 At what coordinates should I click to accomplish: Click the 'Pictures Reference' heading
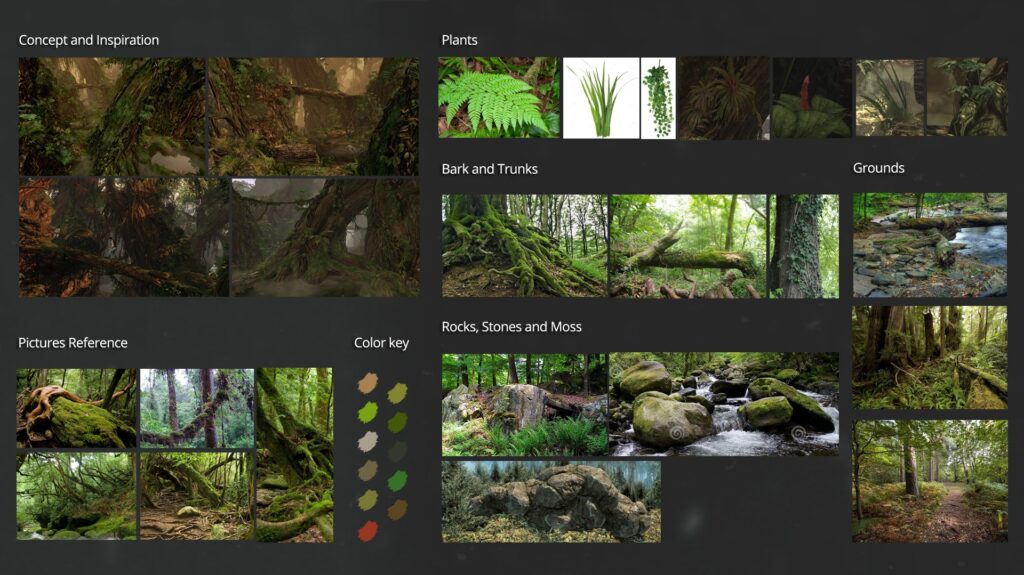coord(72,342)
